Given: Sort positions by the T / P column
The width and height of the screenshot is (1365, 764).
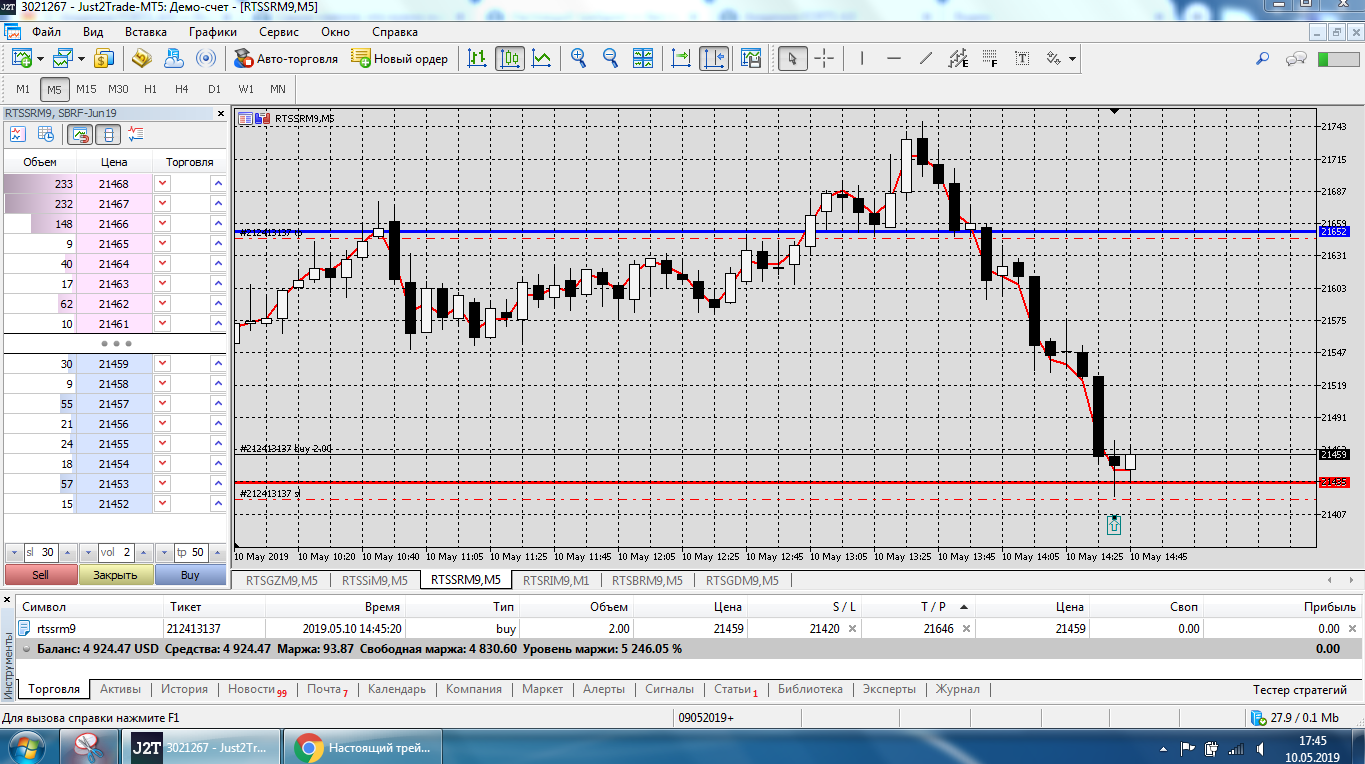Looking at the screenshot, I should pyautogui.click(x=932, y=607).
